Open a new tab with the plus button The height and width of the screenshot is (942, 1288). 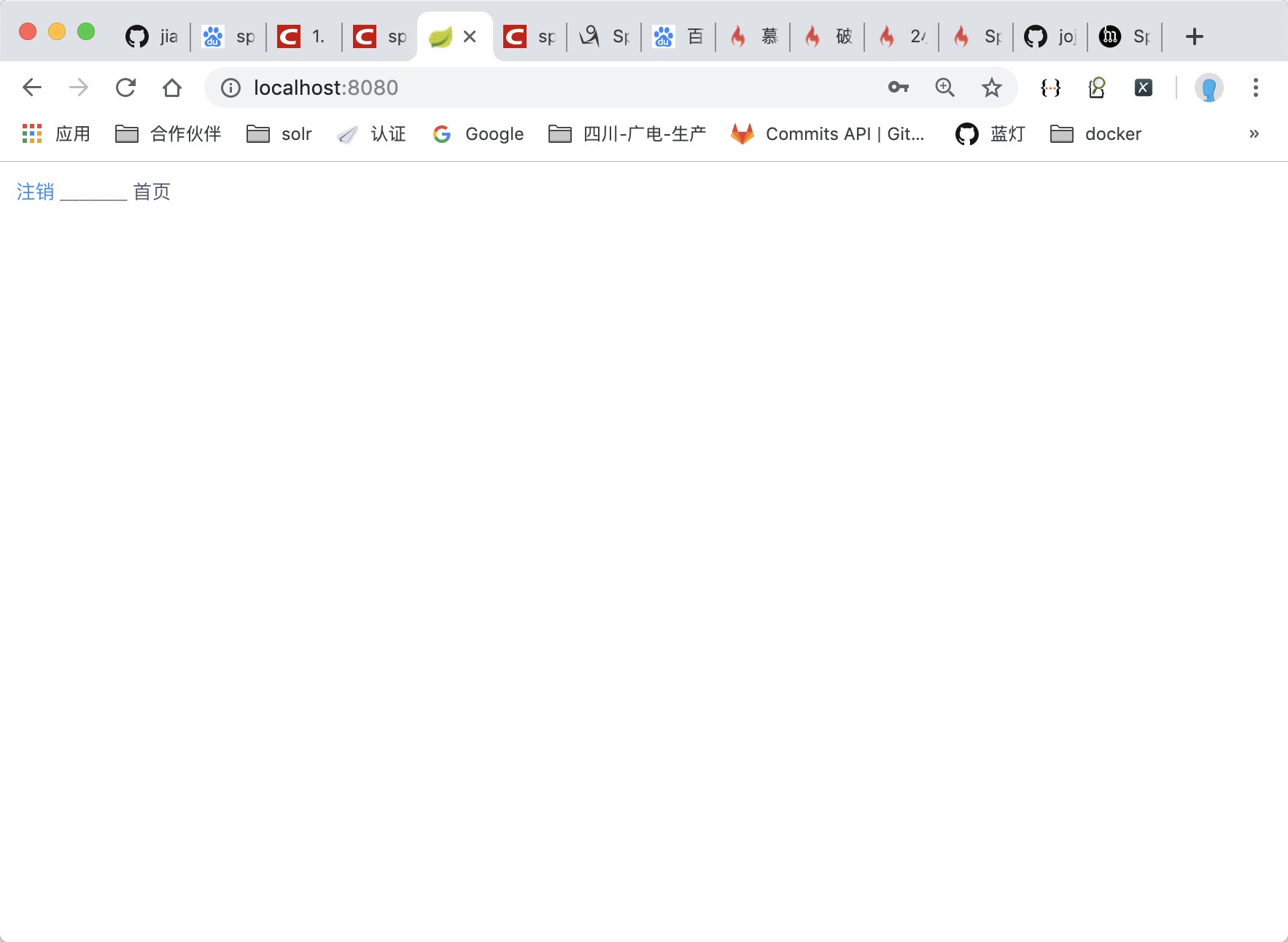(x=1194, y=36)
